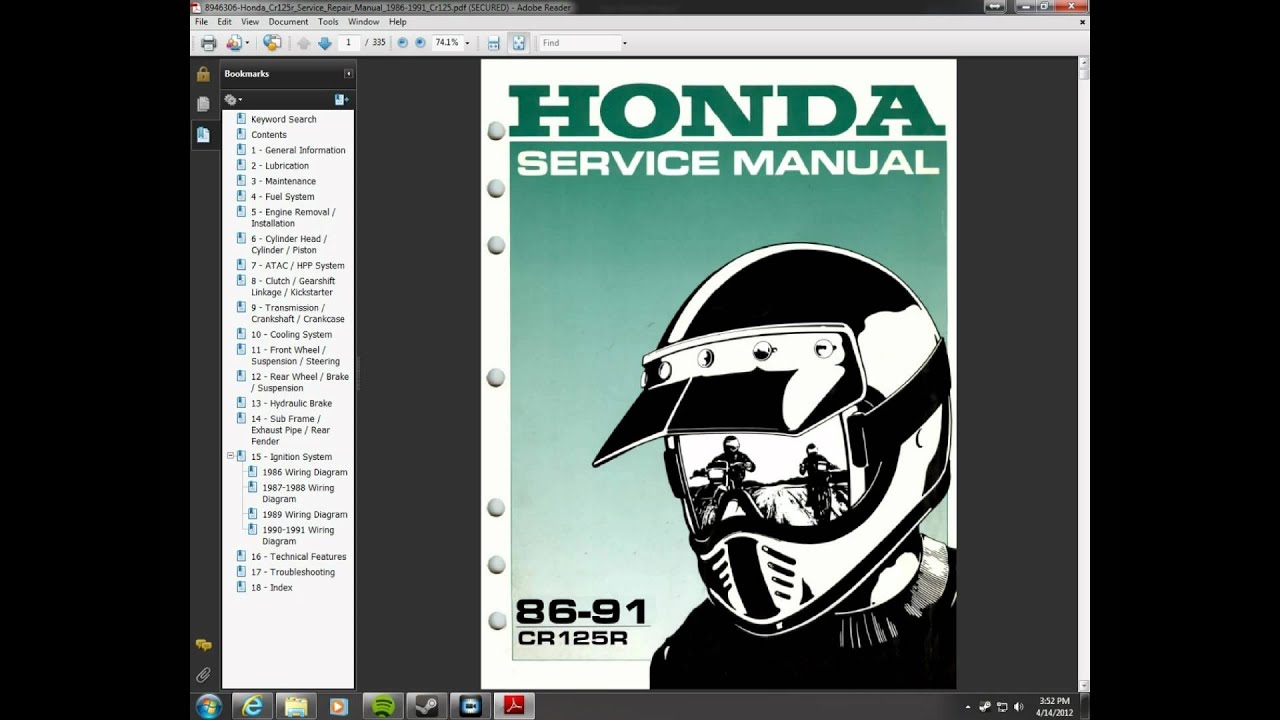Open 11 - Front Wheel / Suspension bookmark
This screenshot has width=1280, height=720.
coord(295,356)
